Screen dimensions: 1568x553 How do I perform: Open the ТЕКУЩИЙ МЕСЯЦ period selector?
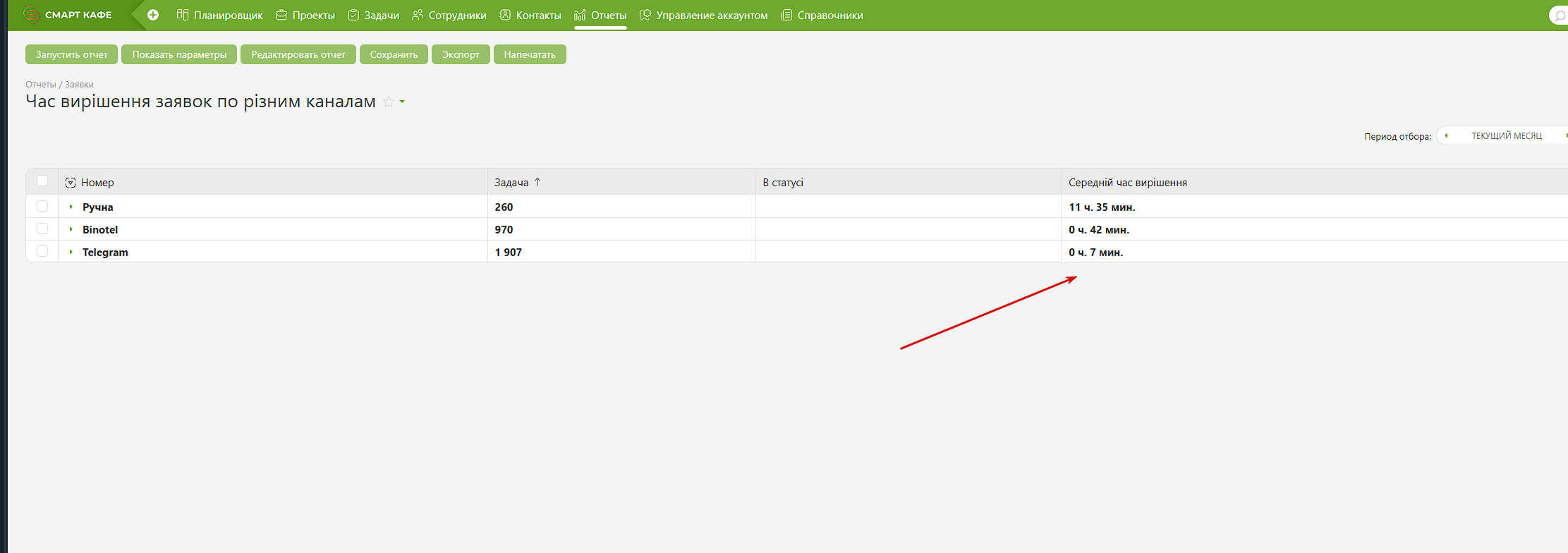pos(1506,135)
